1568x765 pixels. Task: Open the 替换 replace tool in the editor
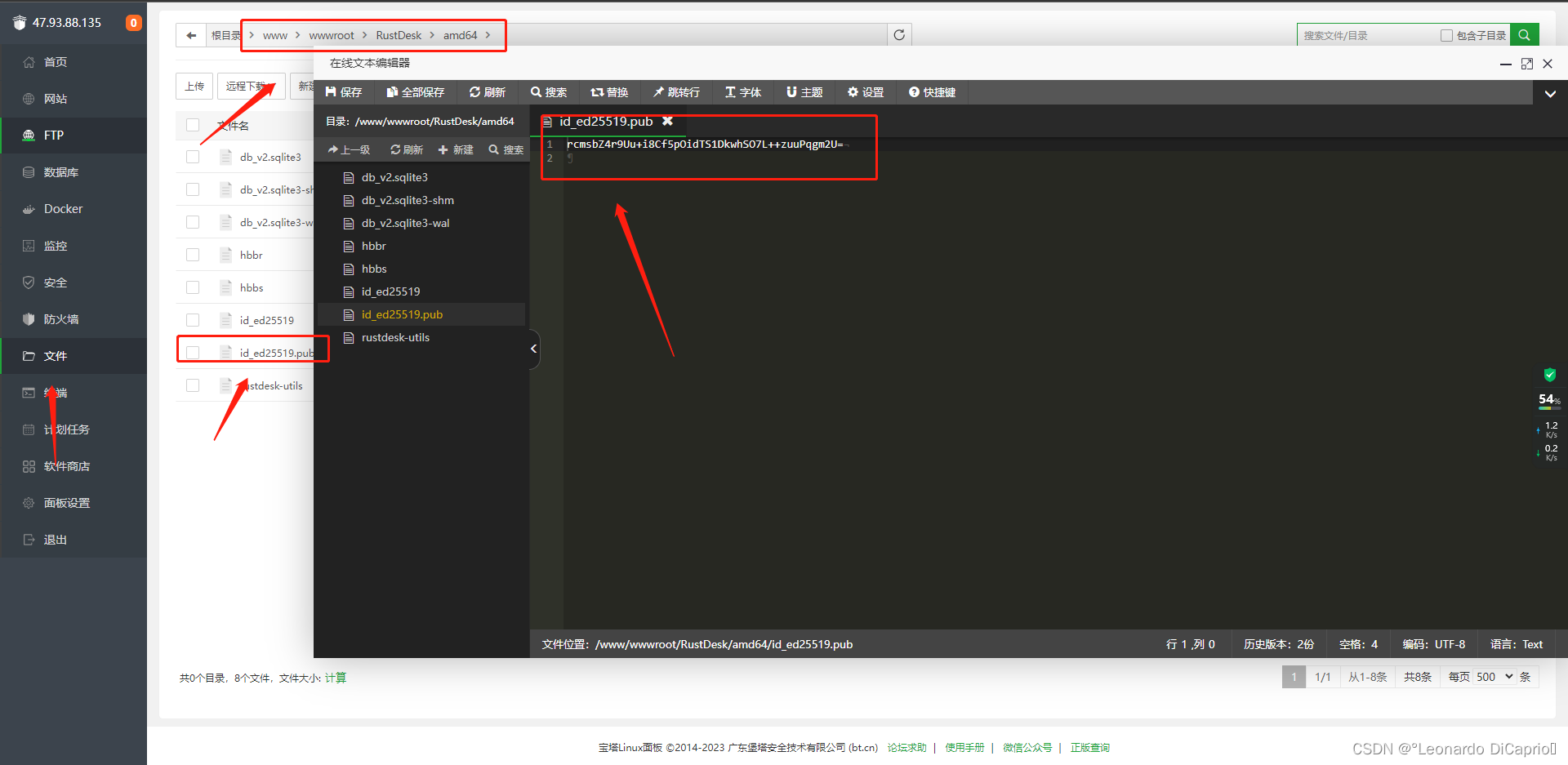pyautogui.click(x=610, y=91)
